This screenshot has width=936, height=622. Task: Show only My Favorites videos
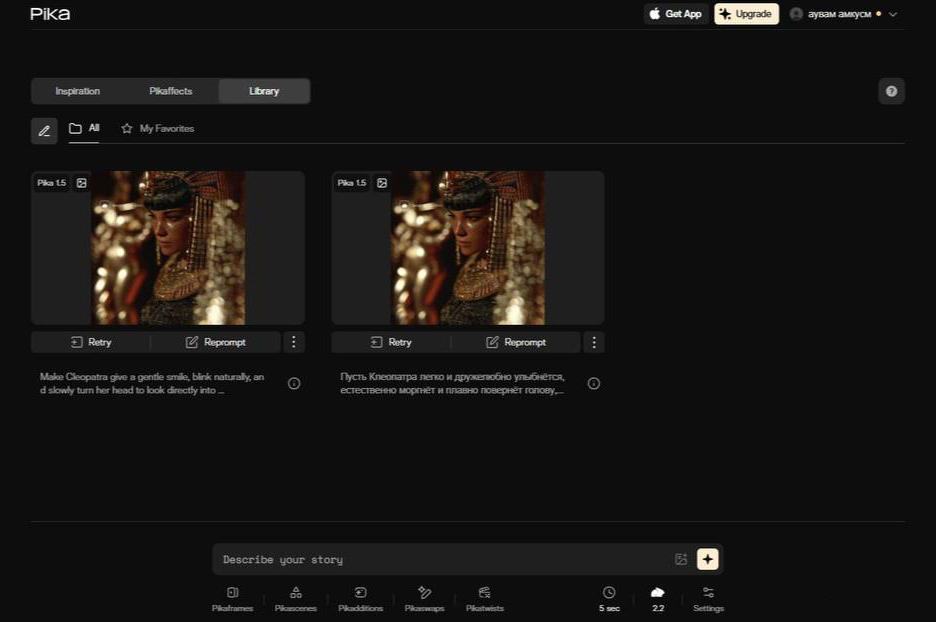coord(158,129)
